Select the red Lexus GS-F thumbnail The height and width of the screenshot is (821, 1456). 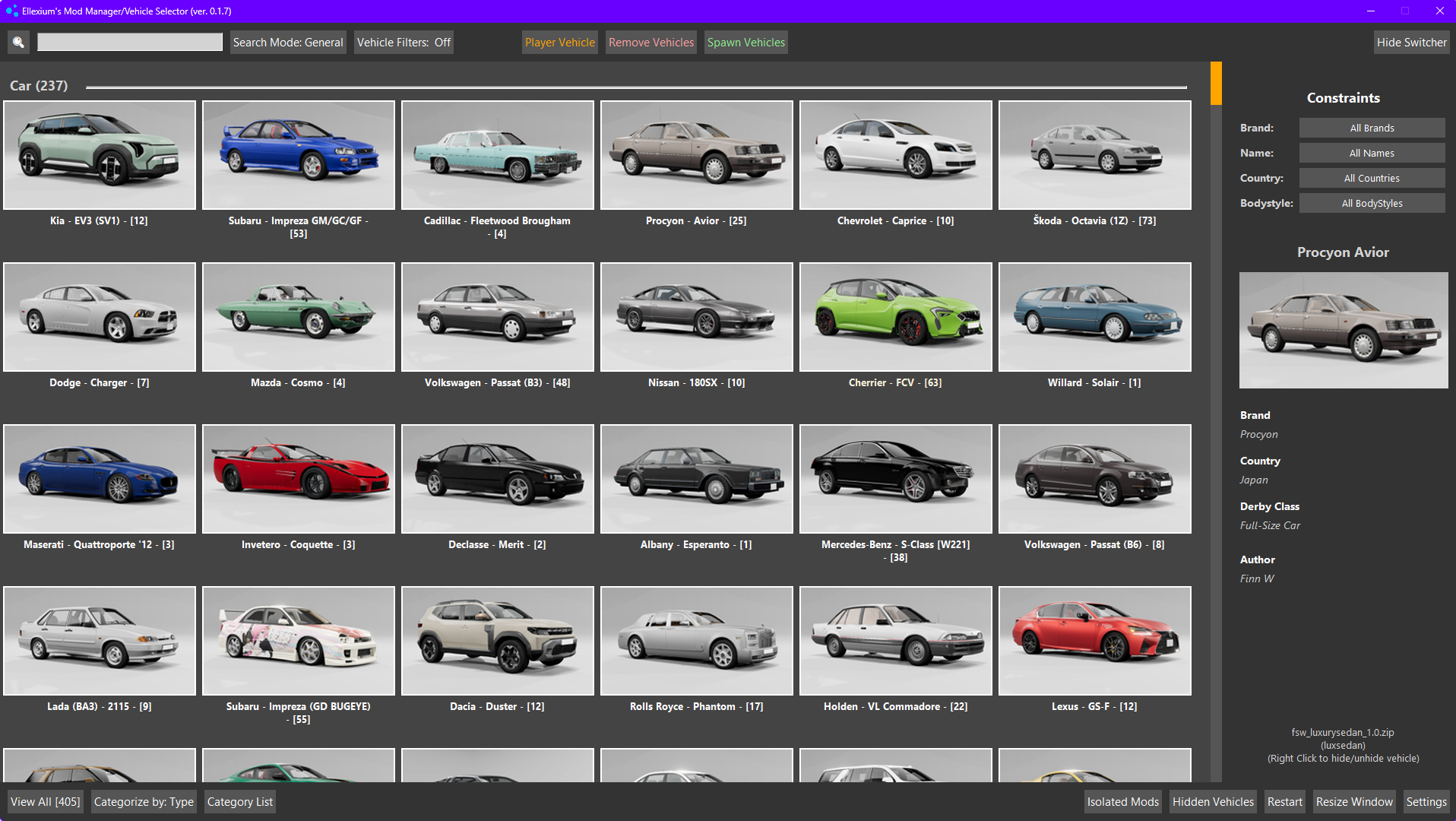[x=1095, y=641]
